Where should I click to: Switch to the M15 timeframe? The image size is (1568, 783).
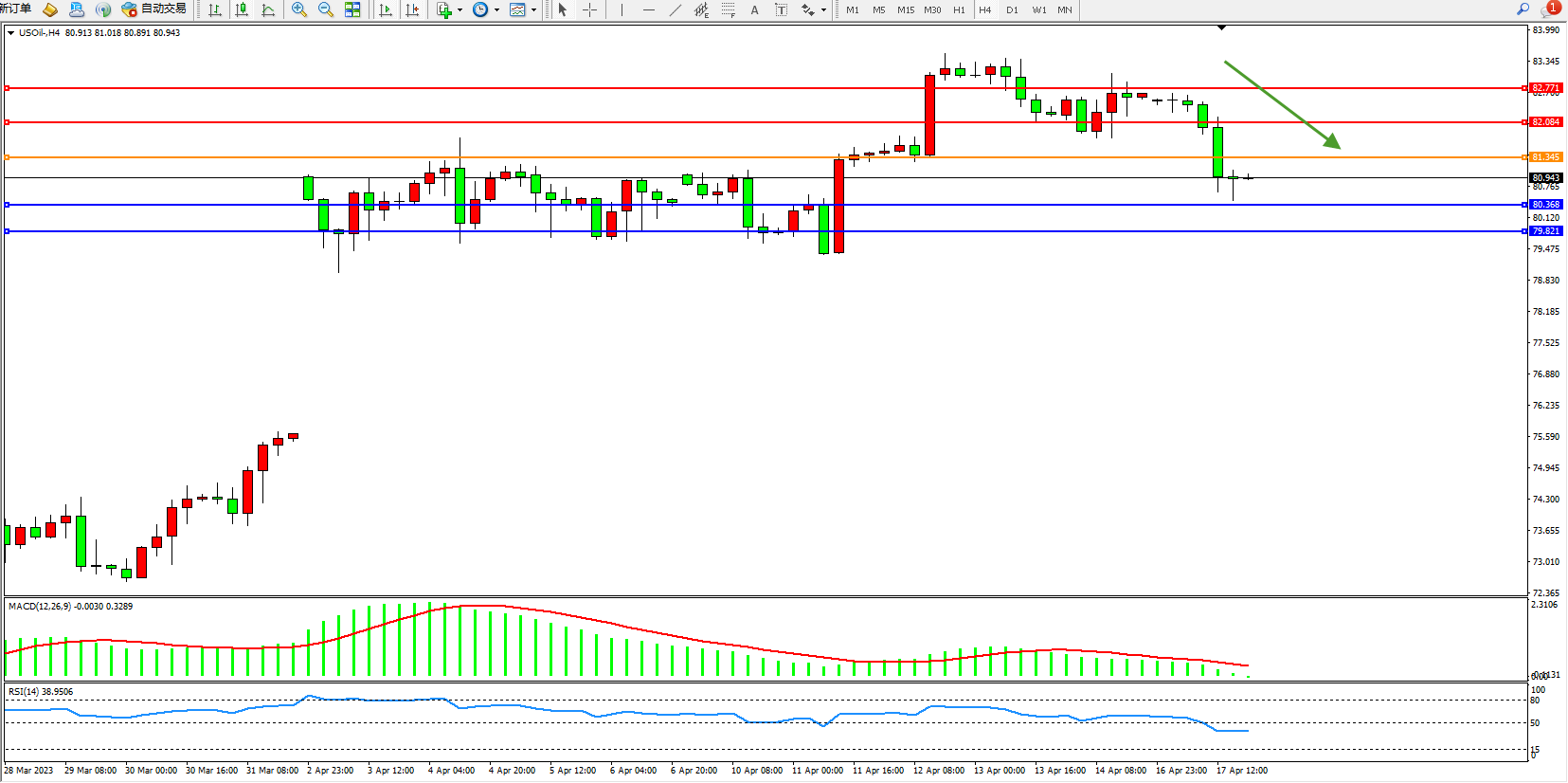tap(906, 9)
